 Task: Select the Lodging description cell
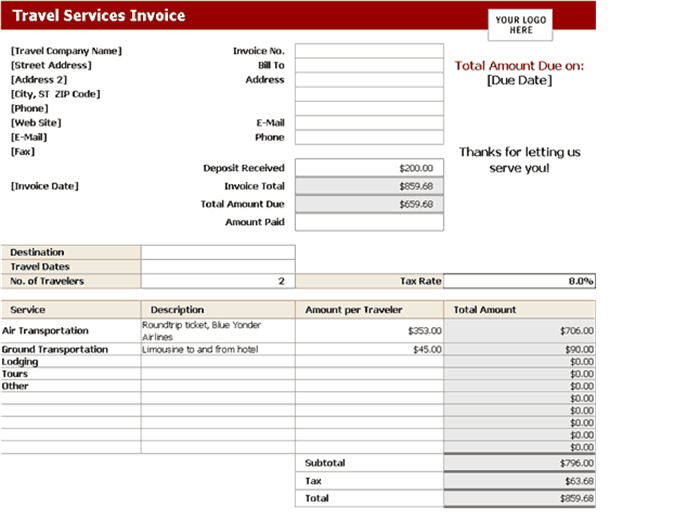point(218,362)
